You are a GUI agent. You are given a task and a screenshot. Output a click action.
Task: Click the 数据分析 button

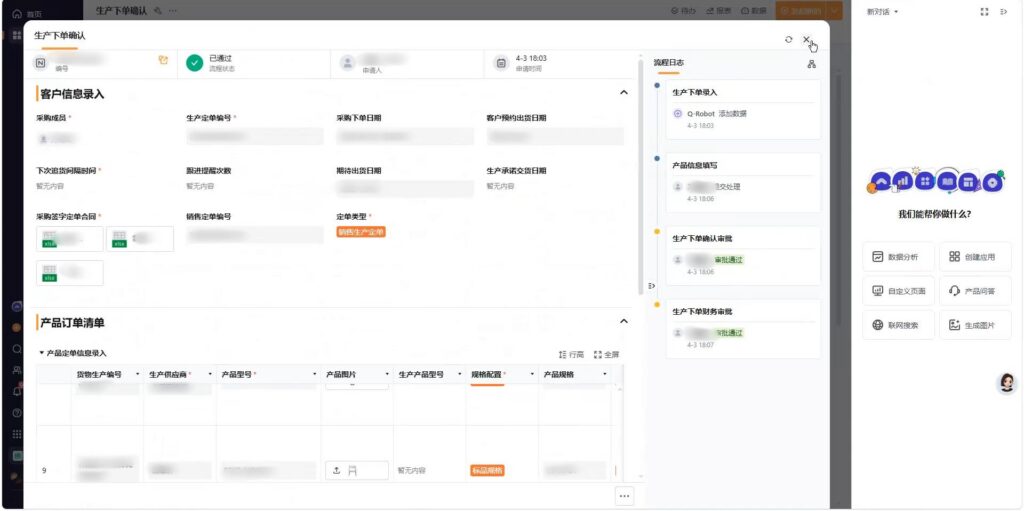[898, 256]
